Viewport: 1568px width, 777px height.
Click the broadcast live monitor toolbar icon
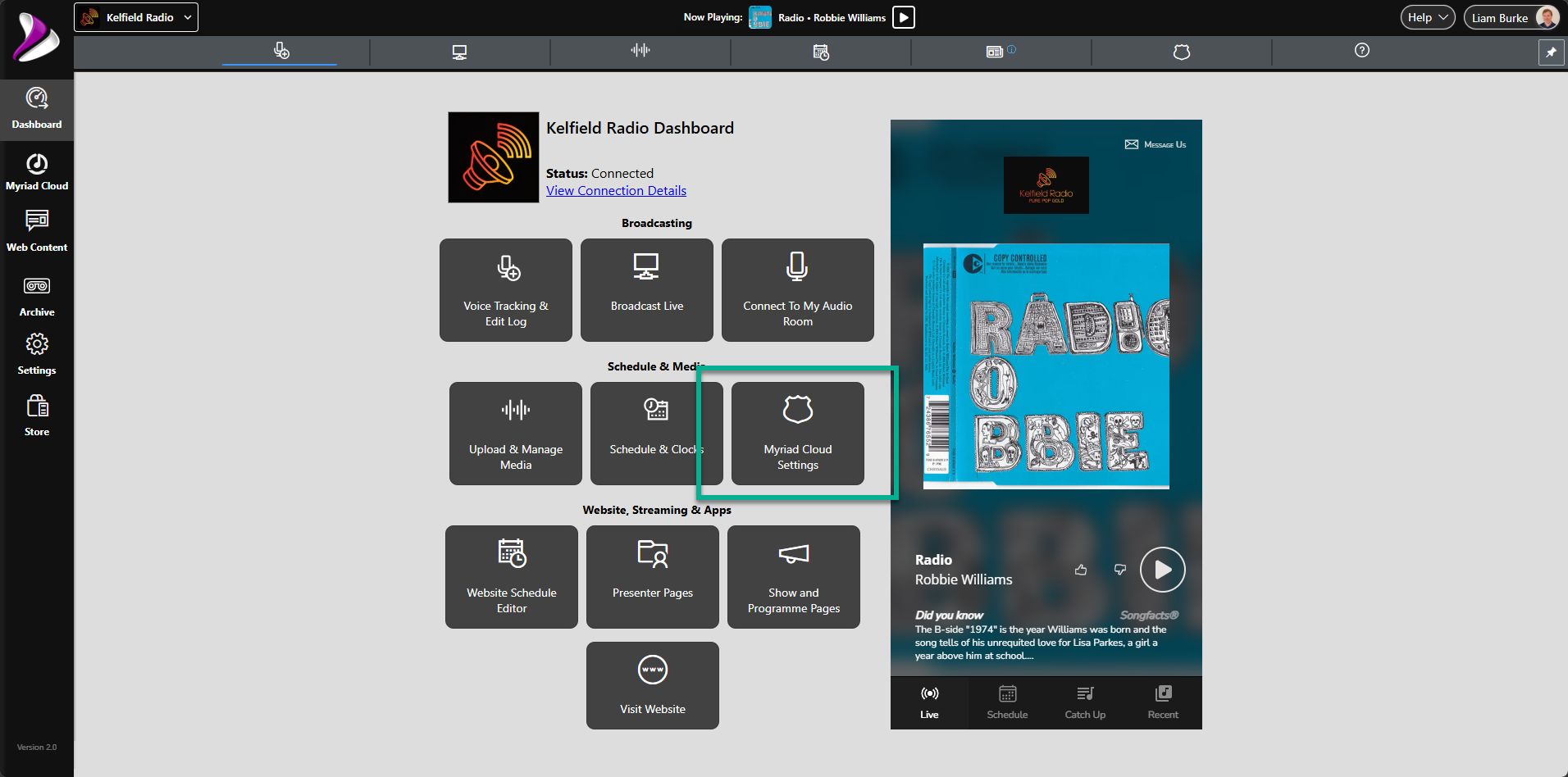click(x=459, y=52)
